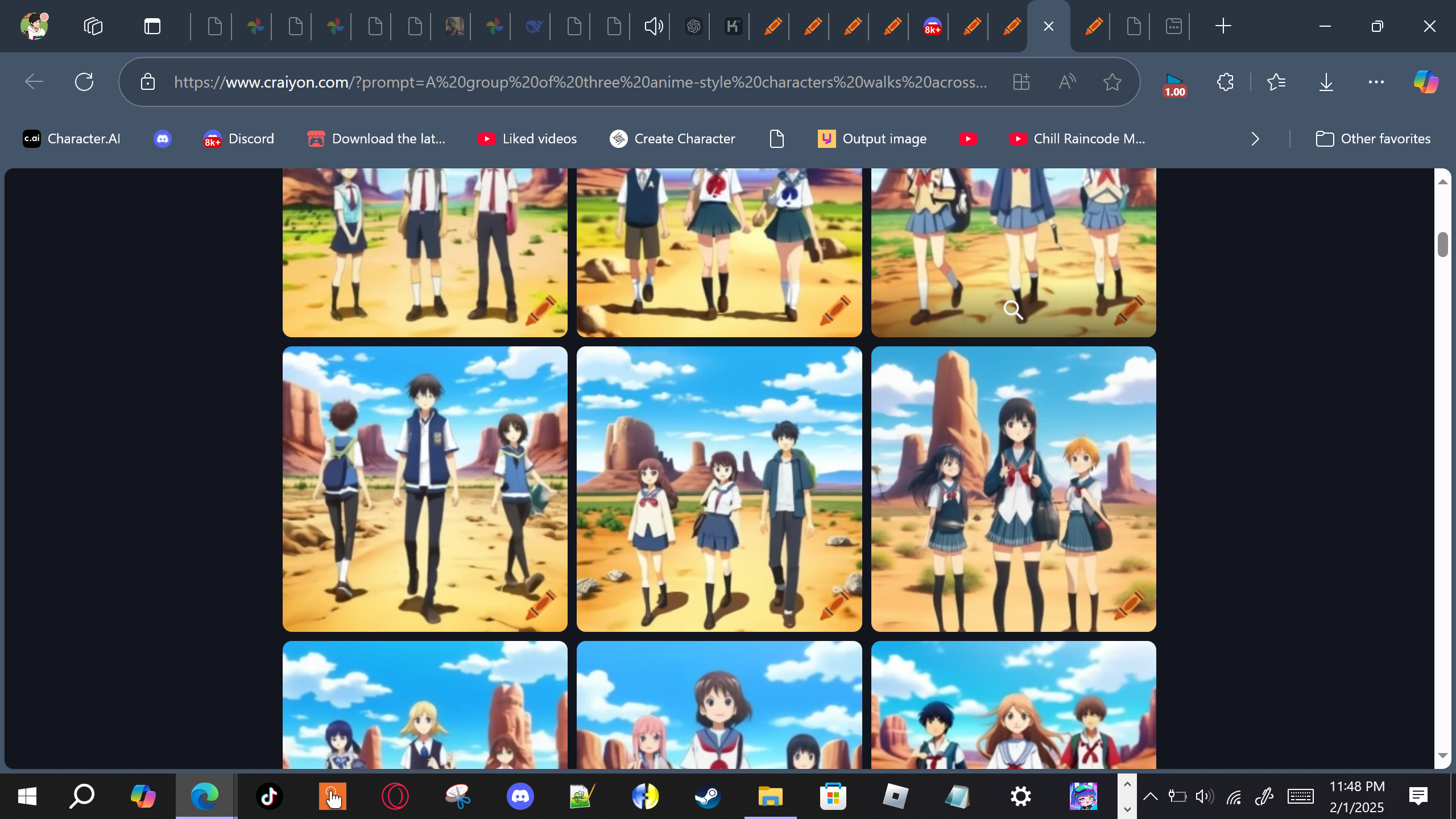Open a new browser tab
This screenshot has width=1456, height=819.
click(1223, 26)
